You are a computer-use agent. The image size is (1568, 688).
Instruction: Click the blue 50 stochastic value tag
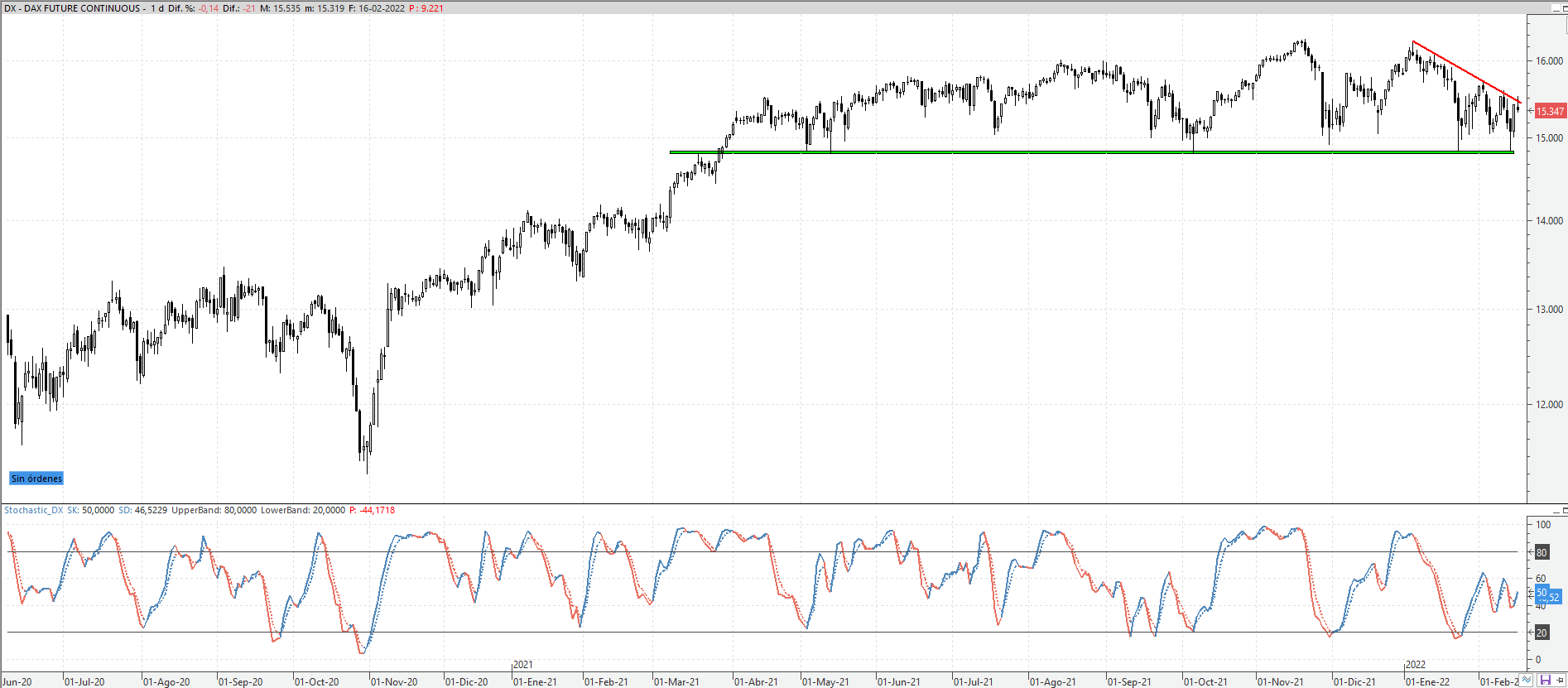pyautogui.click(x=1542, y=593)
